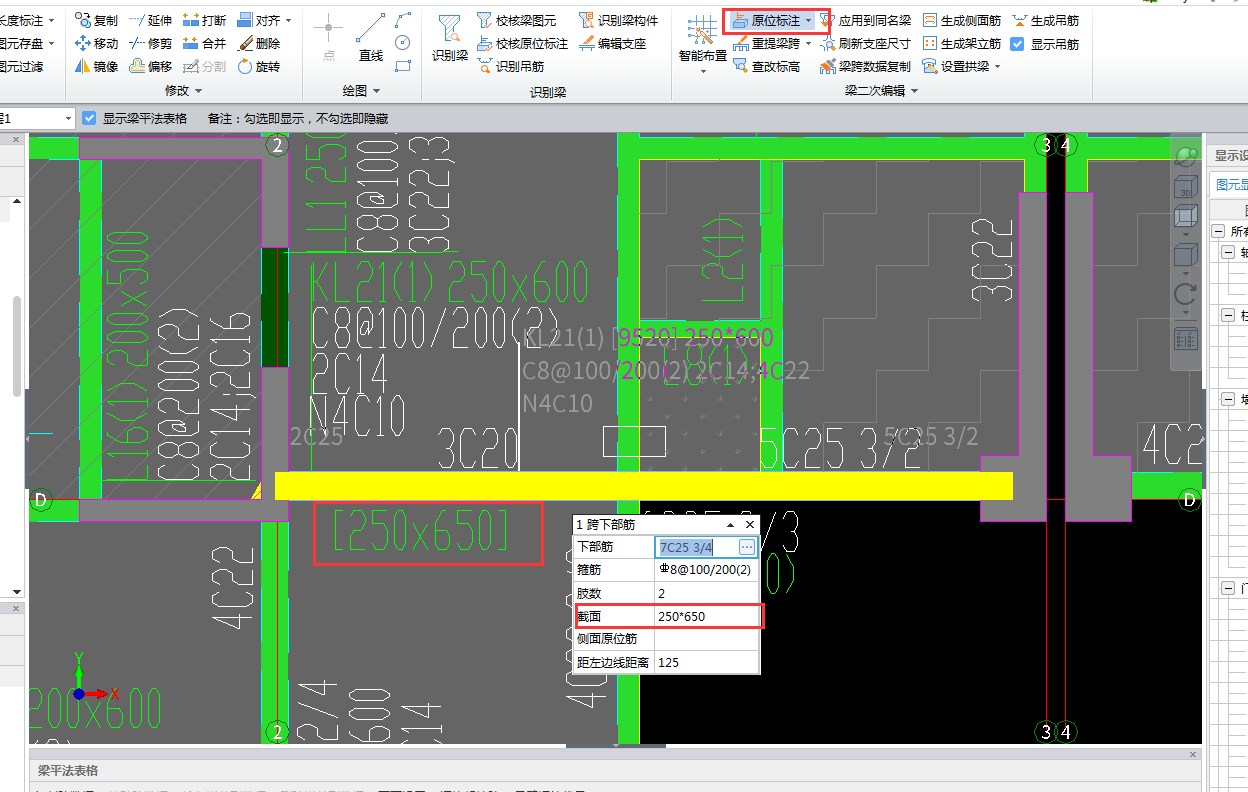Collapse the 所有 tree node
This screenshot has width=1248, height=792.
tap(1219, 231)
